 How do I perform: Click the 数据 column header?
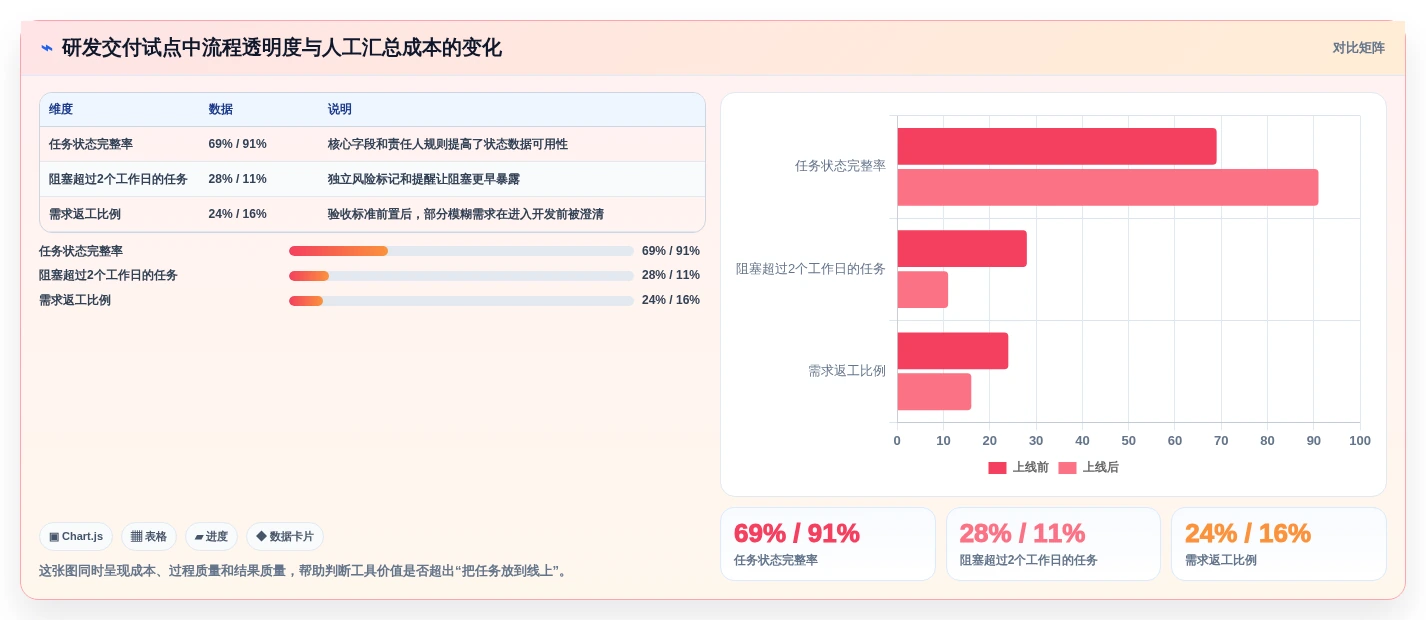coord(221,109)
